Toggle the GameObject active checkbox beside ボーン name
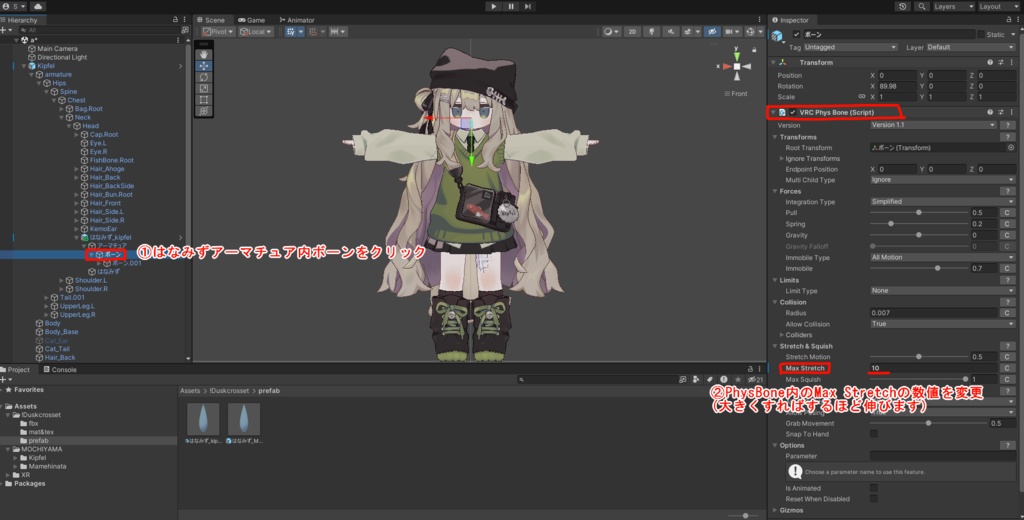Image resolution: width=1024 pixels, height=520 pixels. [796, 34]
